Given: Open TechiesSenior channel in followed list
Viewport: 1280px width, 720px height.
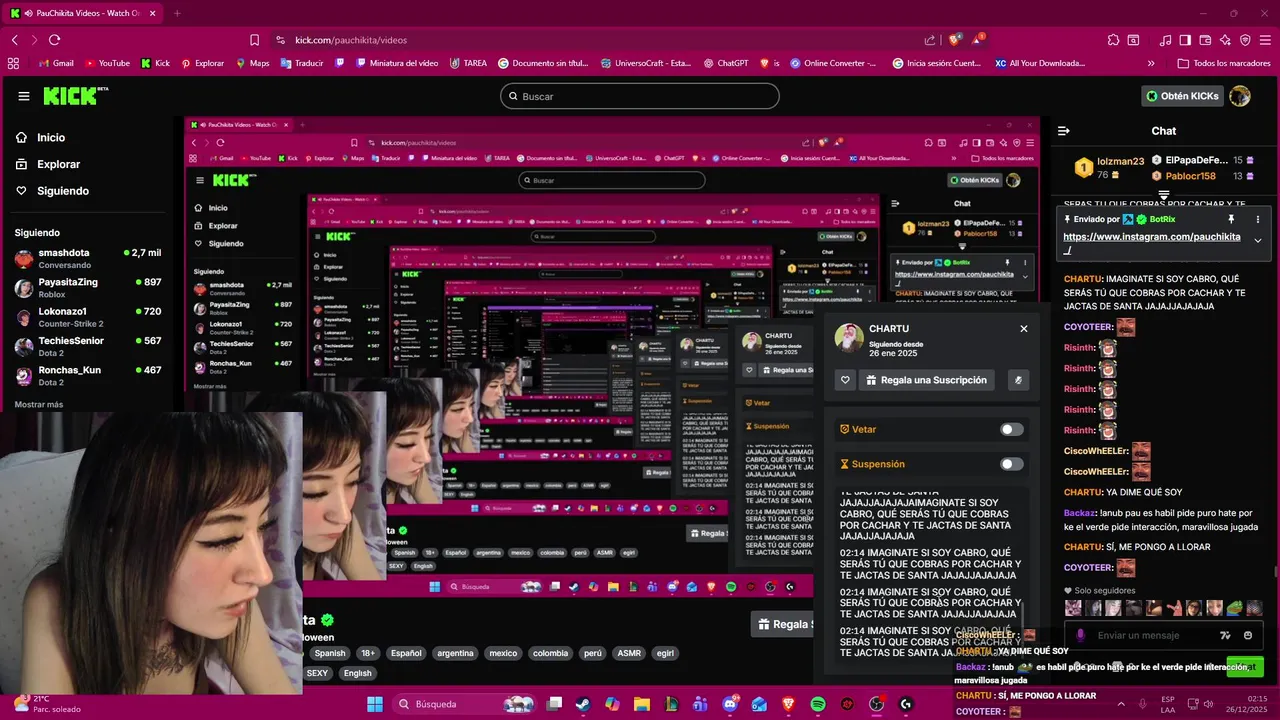Looking at the screenshot, I should pyautogui.click(x=87, y=346).
